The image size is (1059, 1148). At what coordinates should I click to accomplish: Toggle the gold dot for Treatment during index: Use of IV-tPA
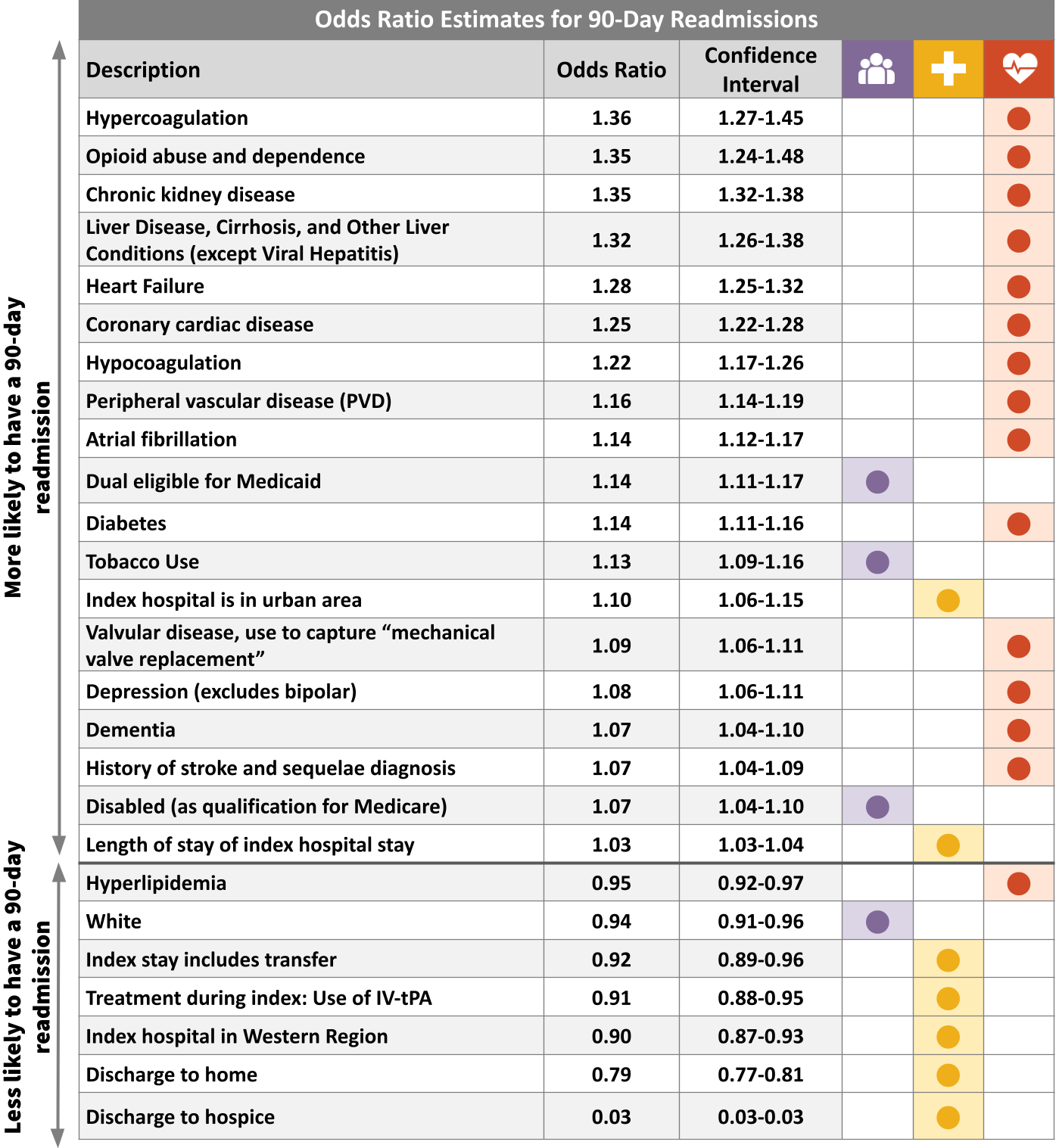948,998
